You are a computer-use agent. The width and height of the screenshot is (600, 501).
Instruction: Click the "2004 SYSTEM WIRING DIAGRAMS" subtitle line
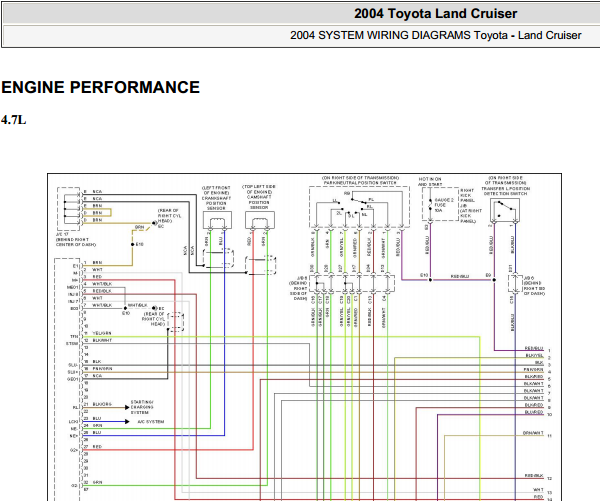(x=435, y=35)
